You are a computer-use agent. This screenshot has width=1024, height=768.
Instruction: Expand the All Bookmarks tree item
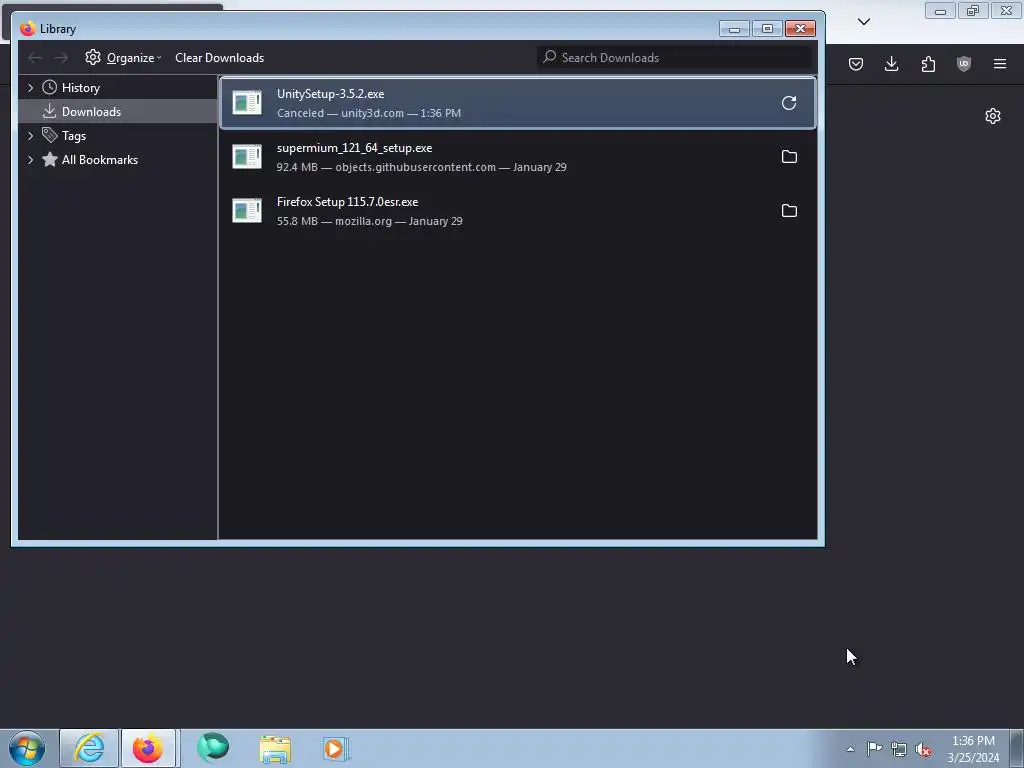click(x=30, y=160)
